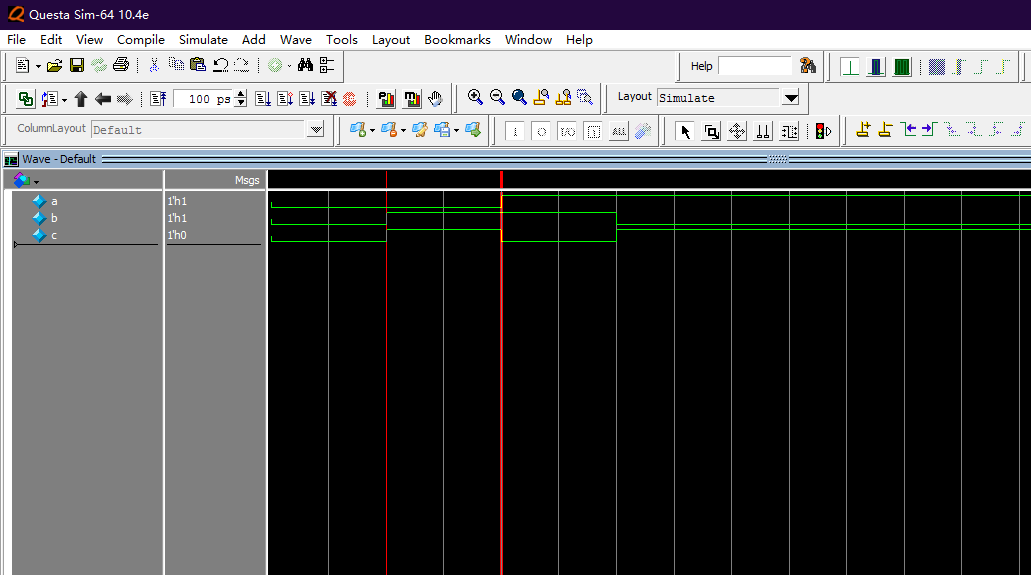Save with the floppy disk icon
Screen dimensions: 1031x575
coord(77,65)
